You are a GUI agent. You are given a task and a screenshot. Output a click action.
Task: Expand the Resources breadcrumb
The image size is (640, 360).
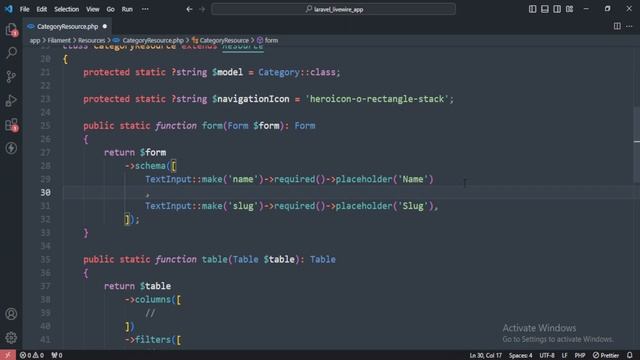91,40
